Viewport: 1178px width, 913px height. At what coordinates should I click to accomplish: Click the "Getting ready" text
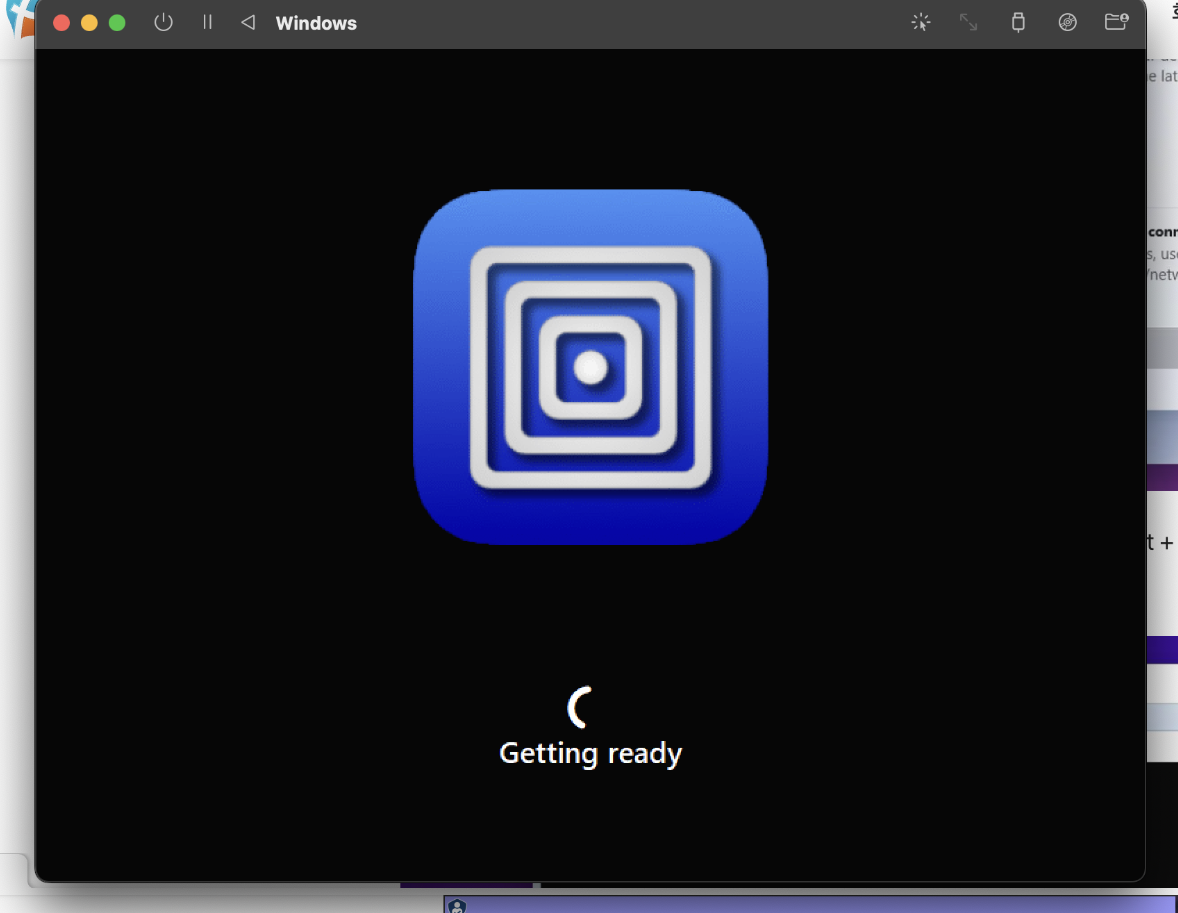591,754
